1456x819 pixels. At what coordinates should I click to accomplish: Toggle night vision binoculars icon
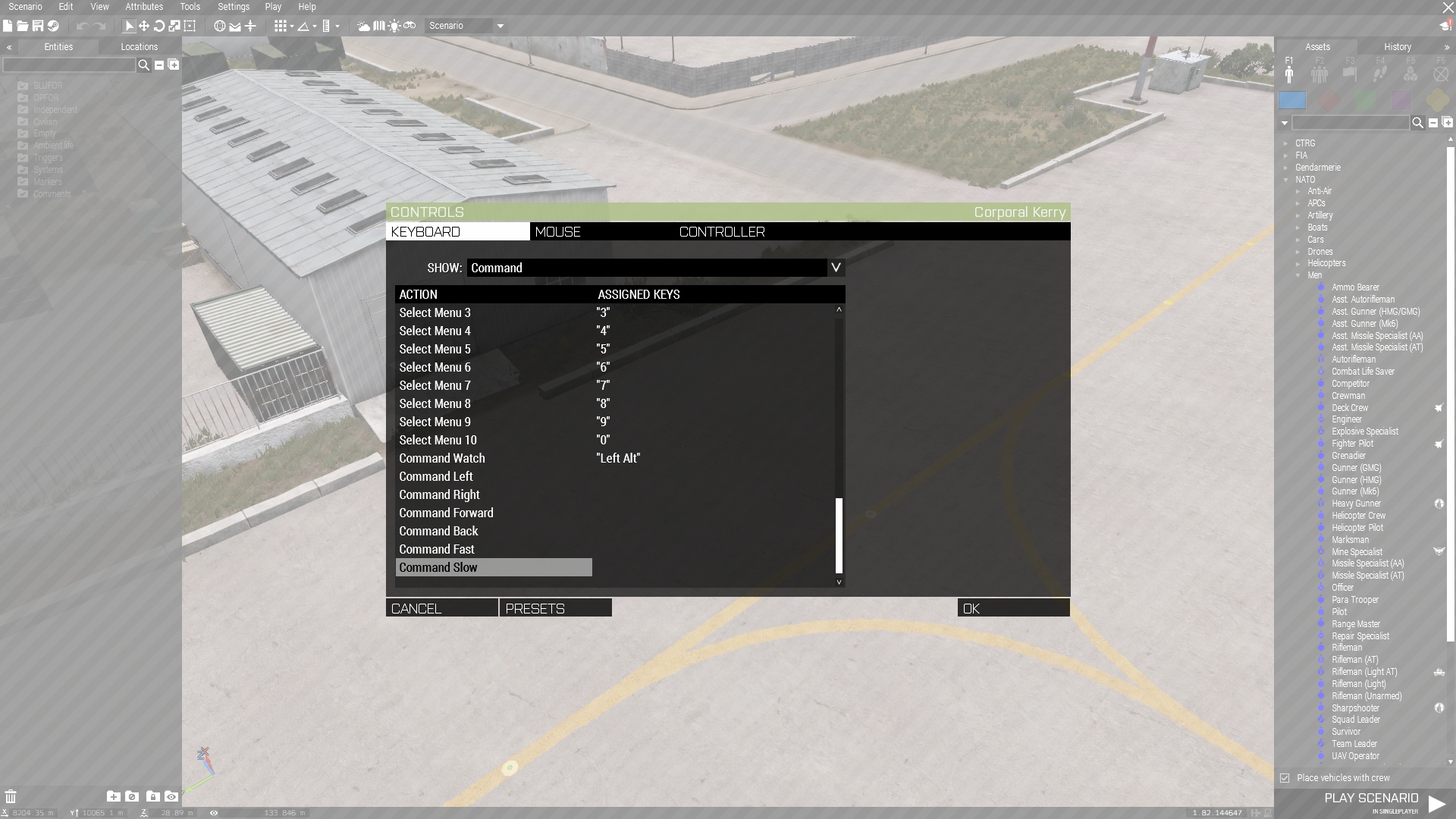tap(409, 26)
